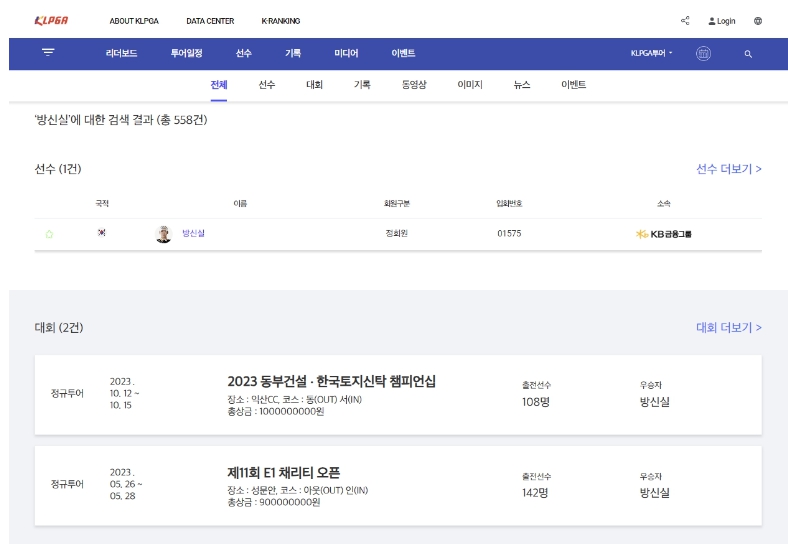The width and height of the screenshot is (788, 544).
Task: Open 리더보드 in the main menu
Action: coord(122,53)
